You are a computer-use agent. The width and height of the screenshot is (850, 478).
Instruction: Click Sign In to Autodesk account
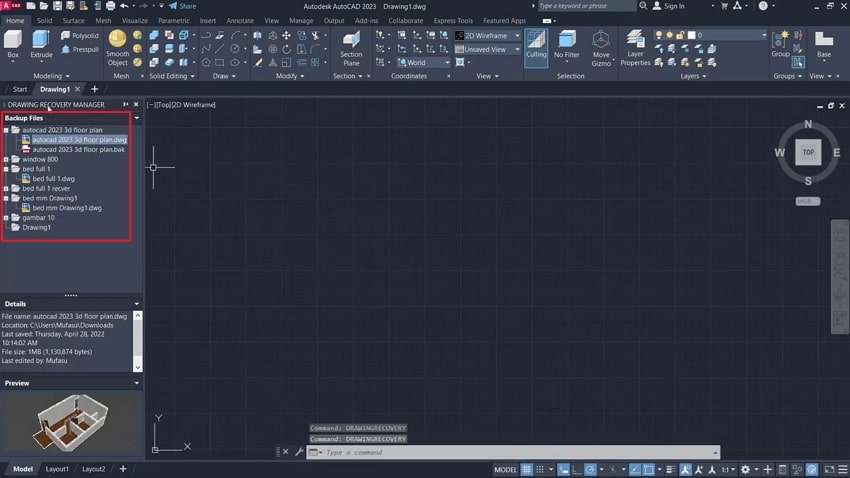pyautogui.click(x=668, y=6)
